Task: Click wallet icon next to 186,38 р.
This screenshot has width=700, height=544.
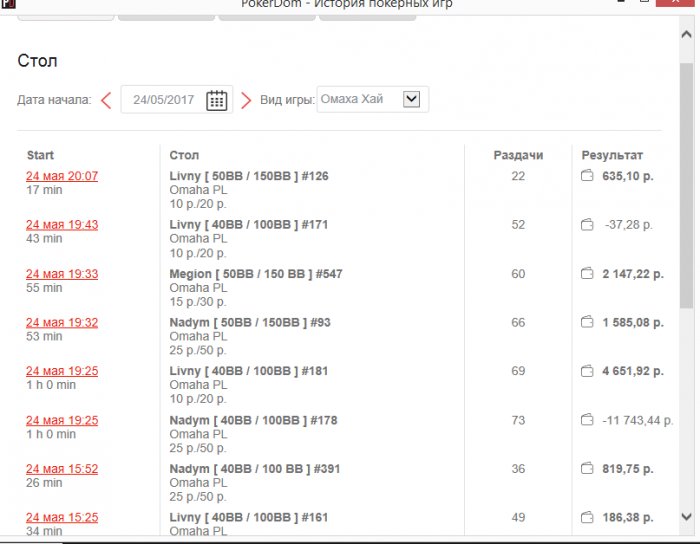Action: [587, 517]
